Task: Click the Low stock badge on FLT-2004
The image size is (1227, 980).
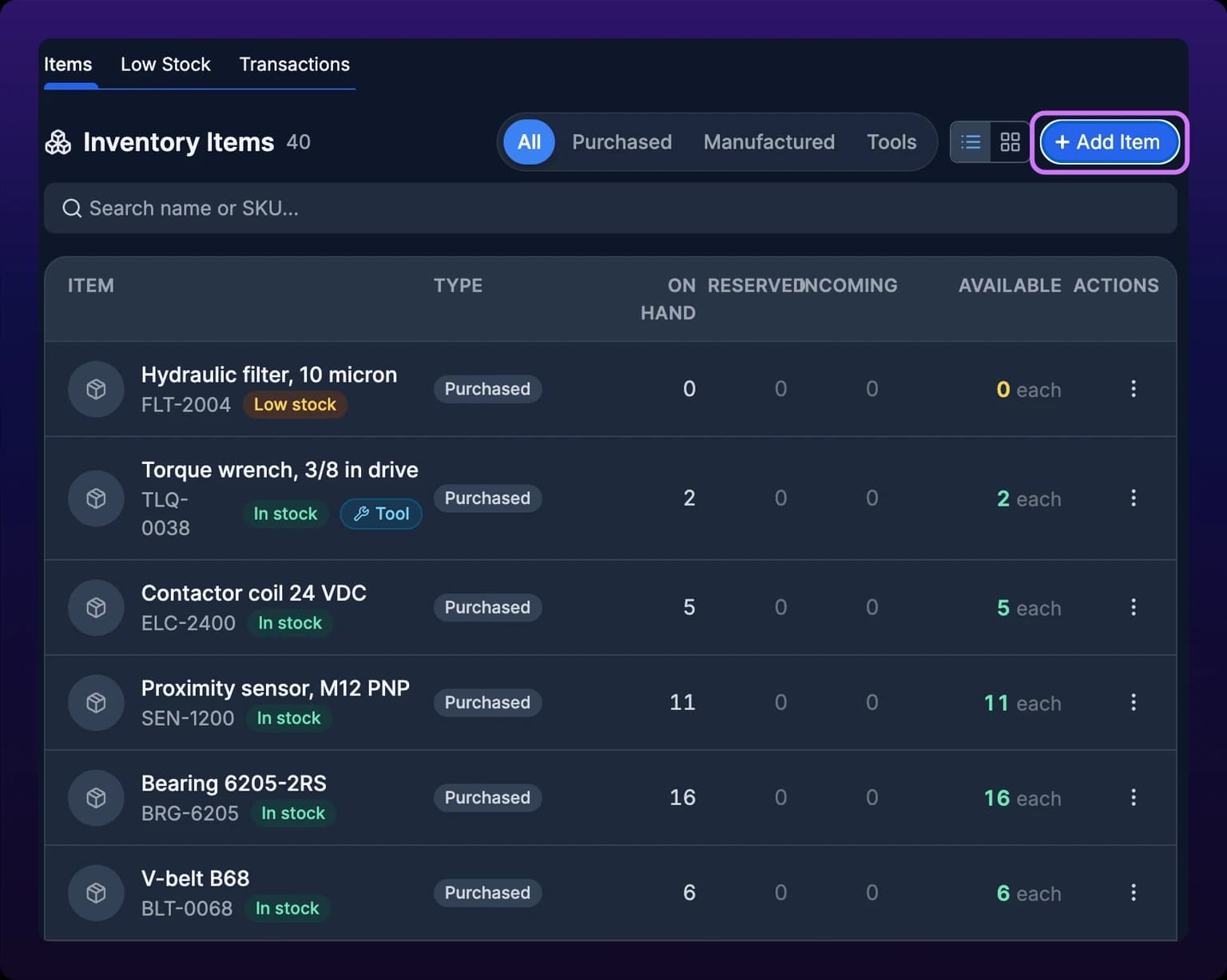Action: [x=295, y=405]
